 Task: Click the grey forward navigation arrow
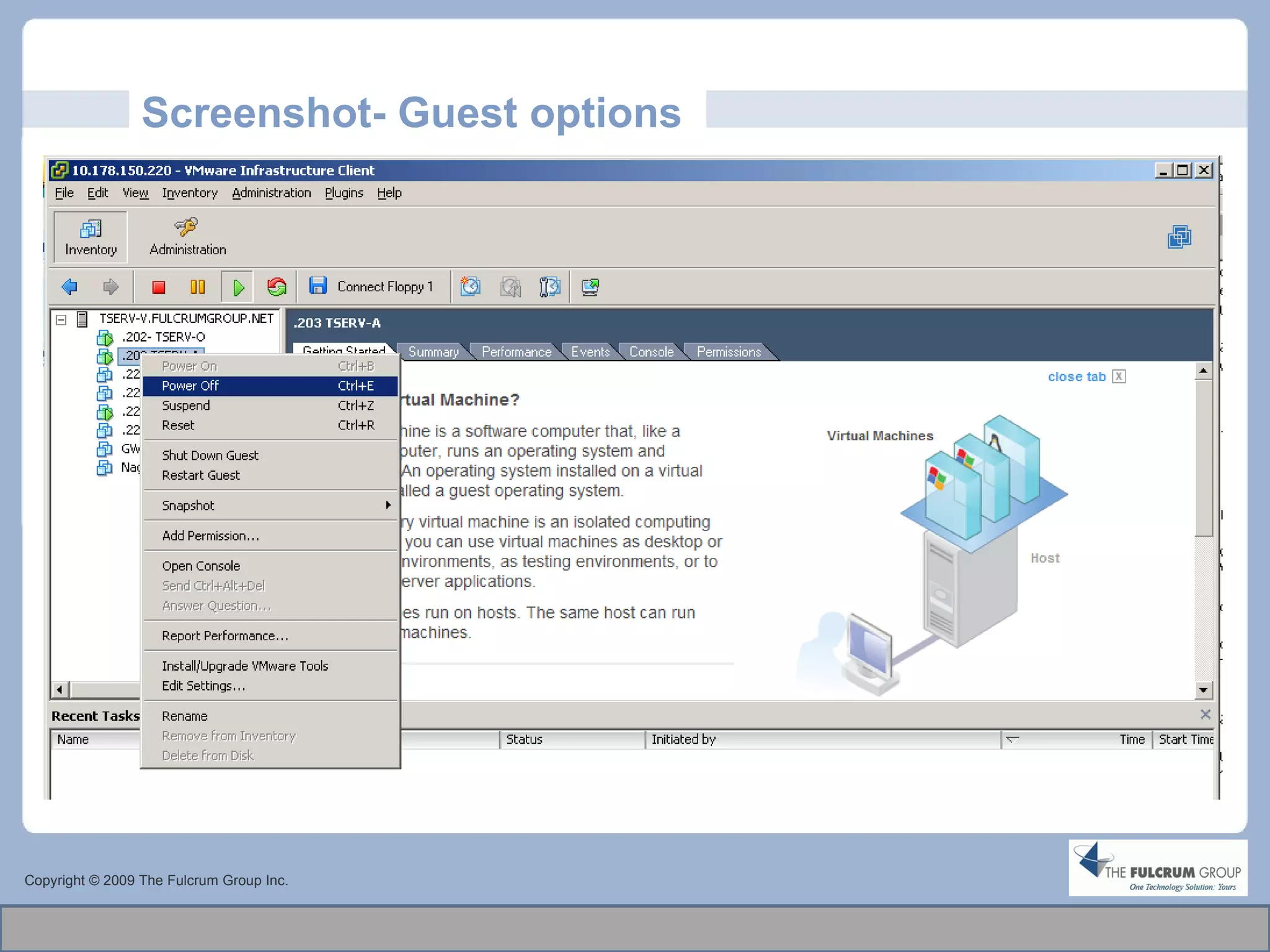coord(110,287)
